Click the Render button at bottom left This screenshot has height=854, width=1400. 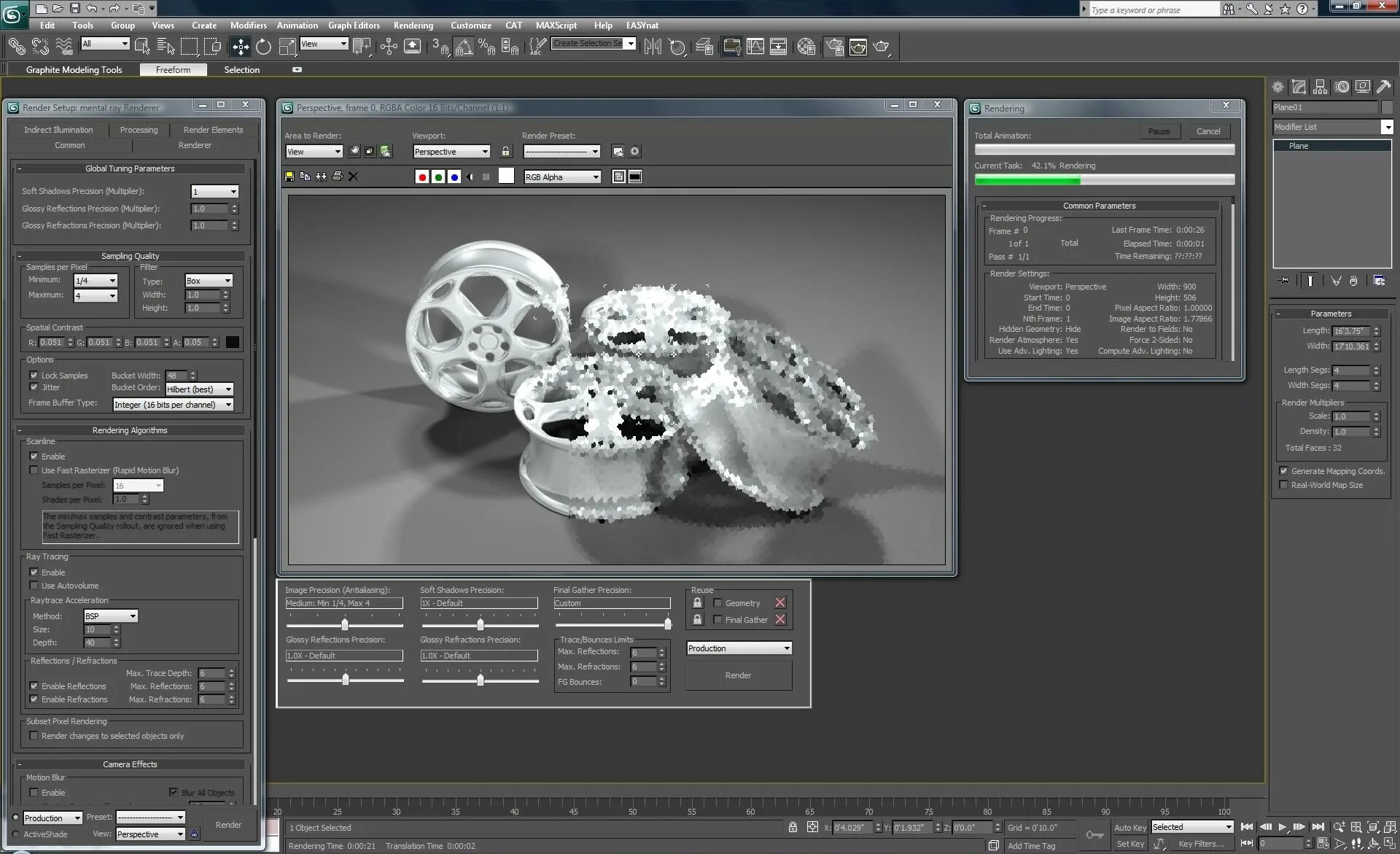228,824
